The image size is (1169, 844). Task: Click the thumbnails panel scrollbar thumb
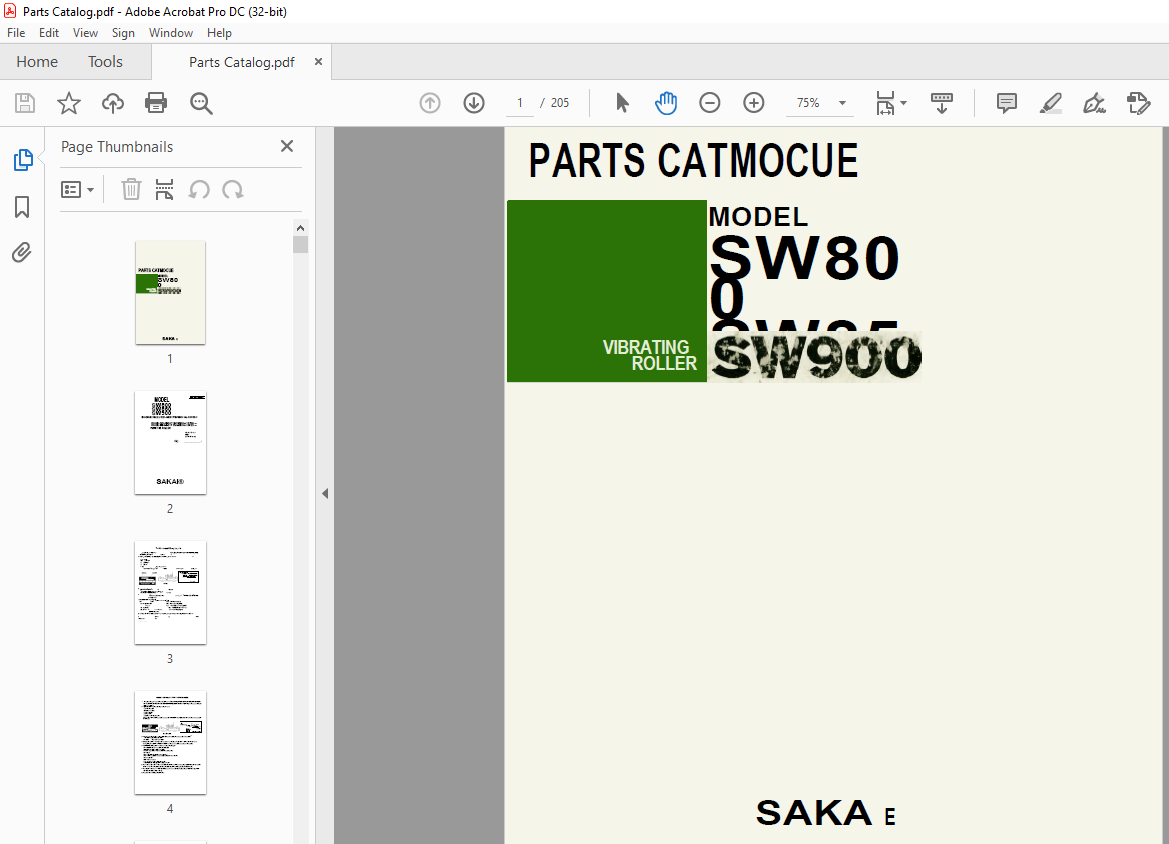click(x=300, y=245)
